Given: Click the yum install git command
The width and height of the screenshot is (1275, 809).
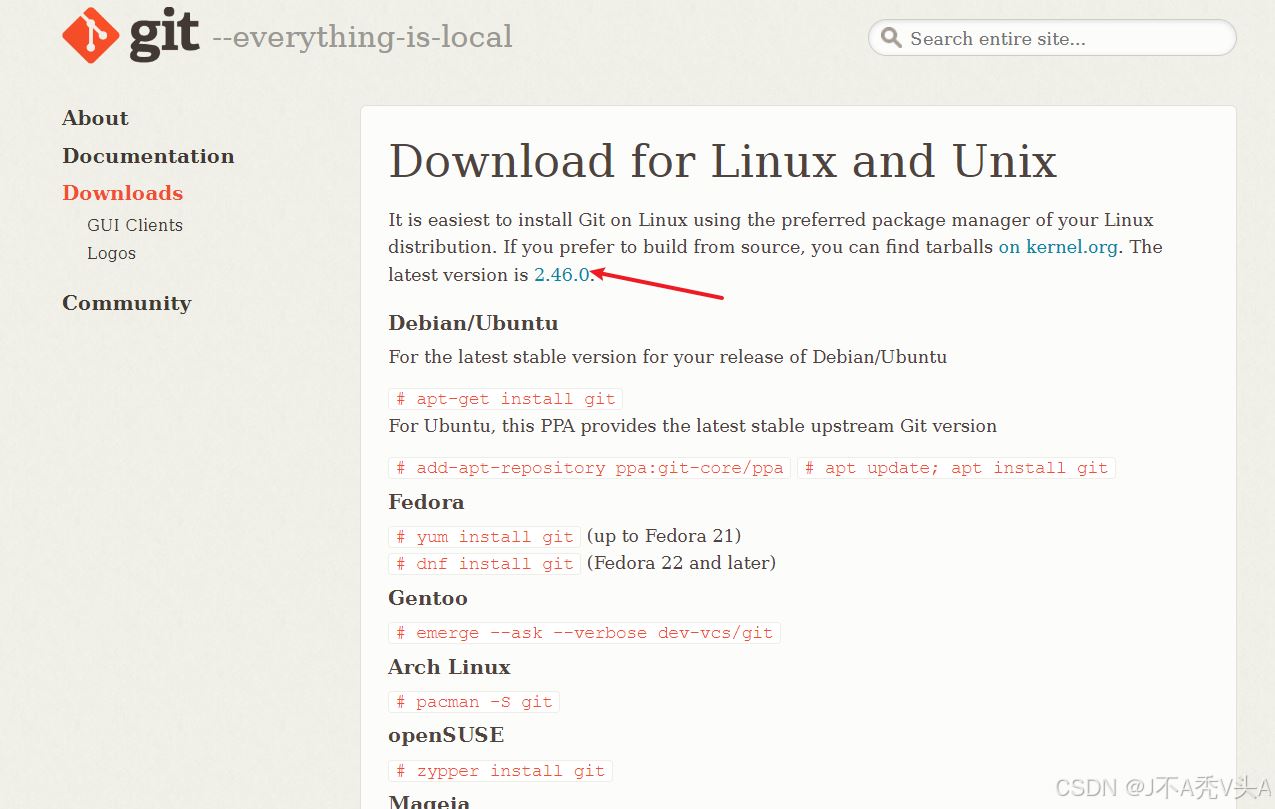Looking at the screenshot, I should (485, 537).
